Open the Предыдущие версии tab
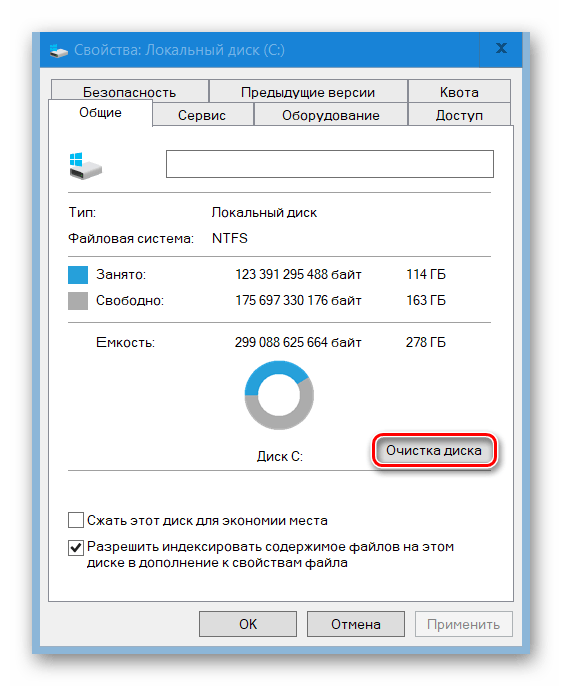The image size is (562, 686). click(x=308, y=91)
